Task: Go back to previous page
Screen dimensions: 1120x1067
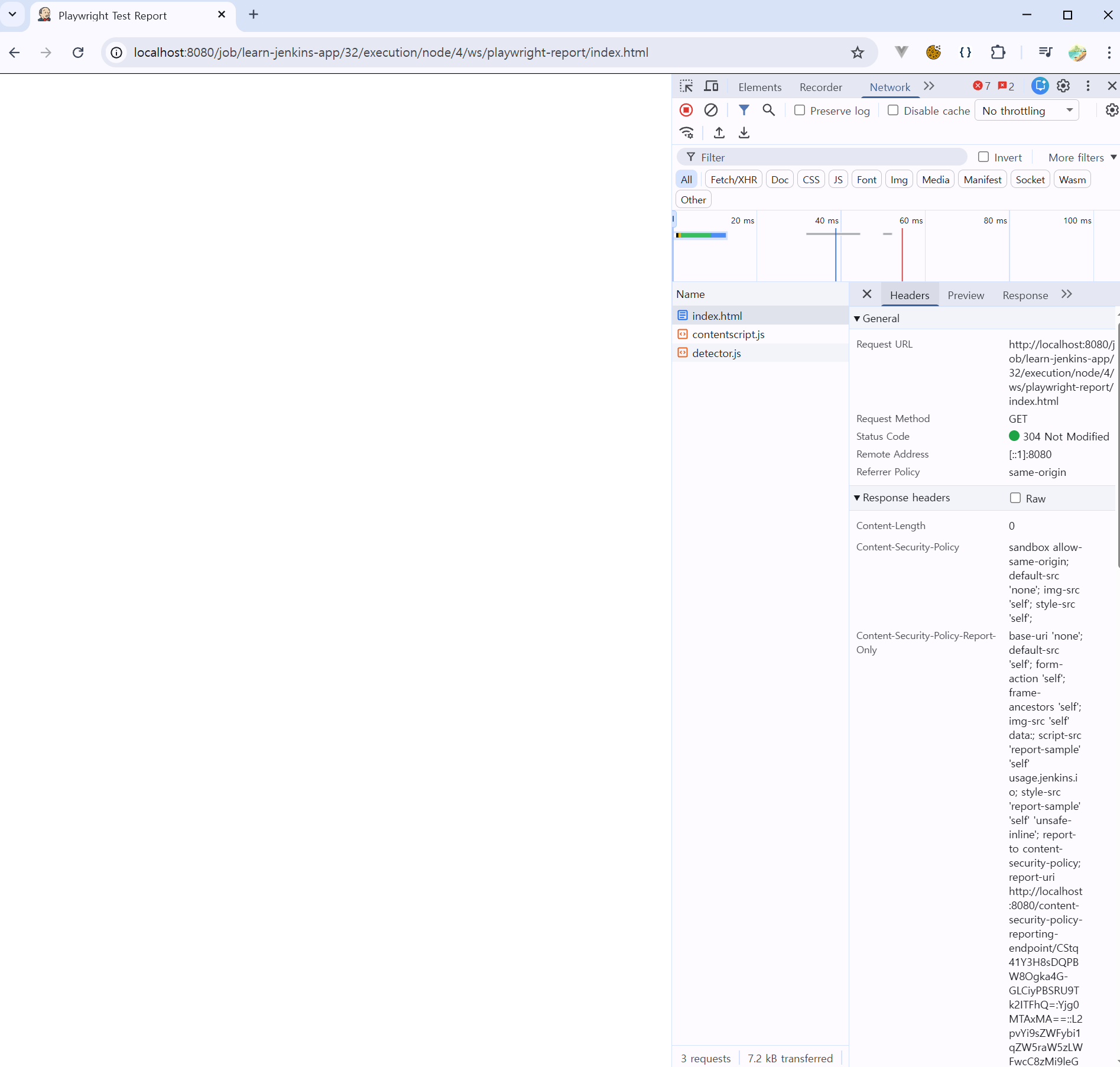Action: [x=15, y=53]
